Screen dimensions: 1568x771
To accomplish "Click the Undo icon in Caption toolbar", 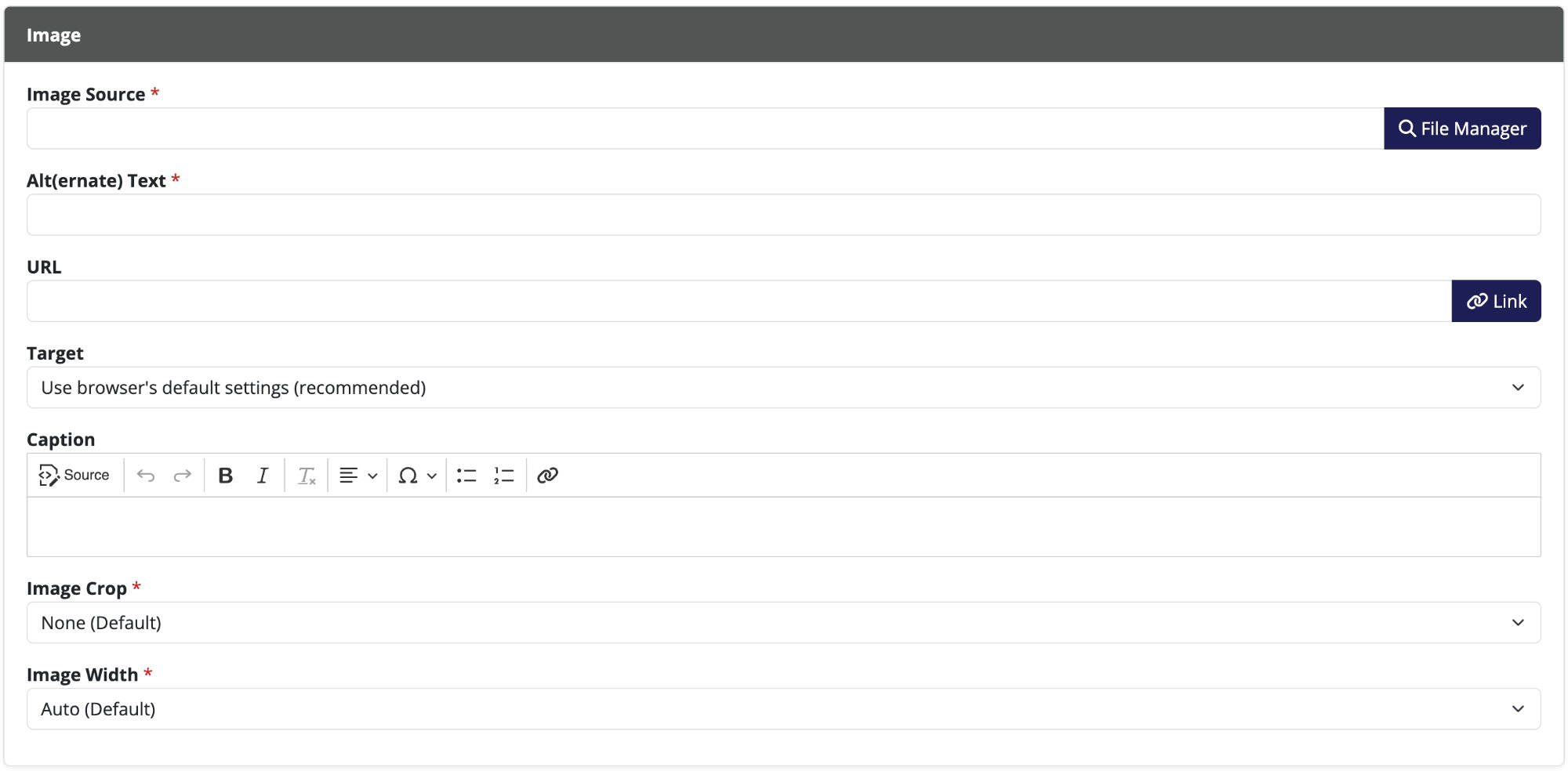I will tap(146, 475).
